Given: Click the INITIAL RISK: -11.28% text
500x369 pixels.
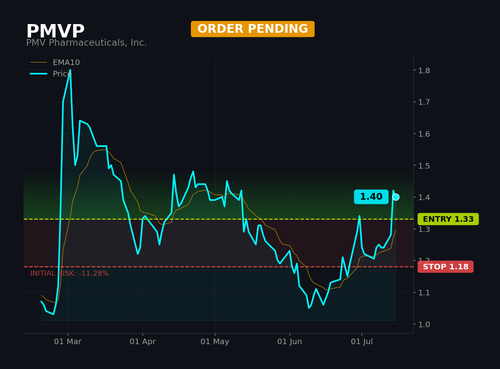Looking at the screenshot, I should pos(69,273).
